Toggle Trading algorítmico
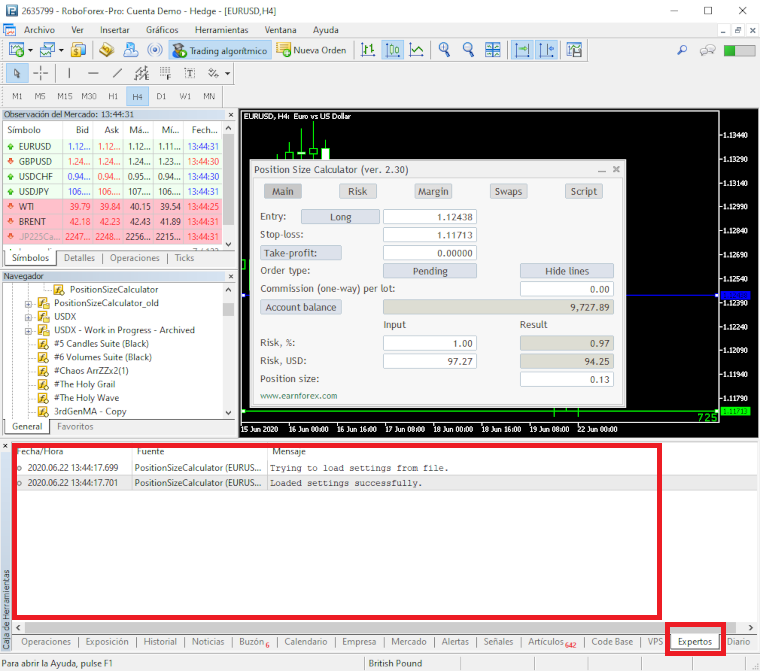This screenshot has width=760, height=671. [x=220, y=50]
